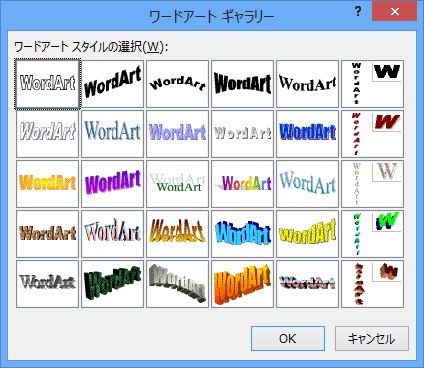
Task: Select the dark red vertical WordArt style
Action: click(x=372, y=134)
